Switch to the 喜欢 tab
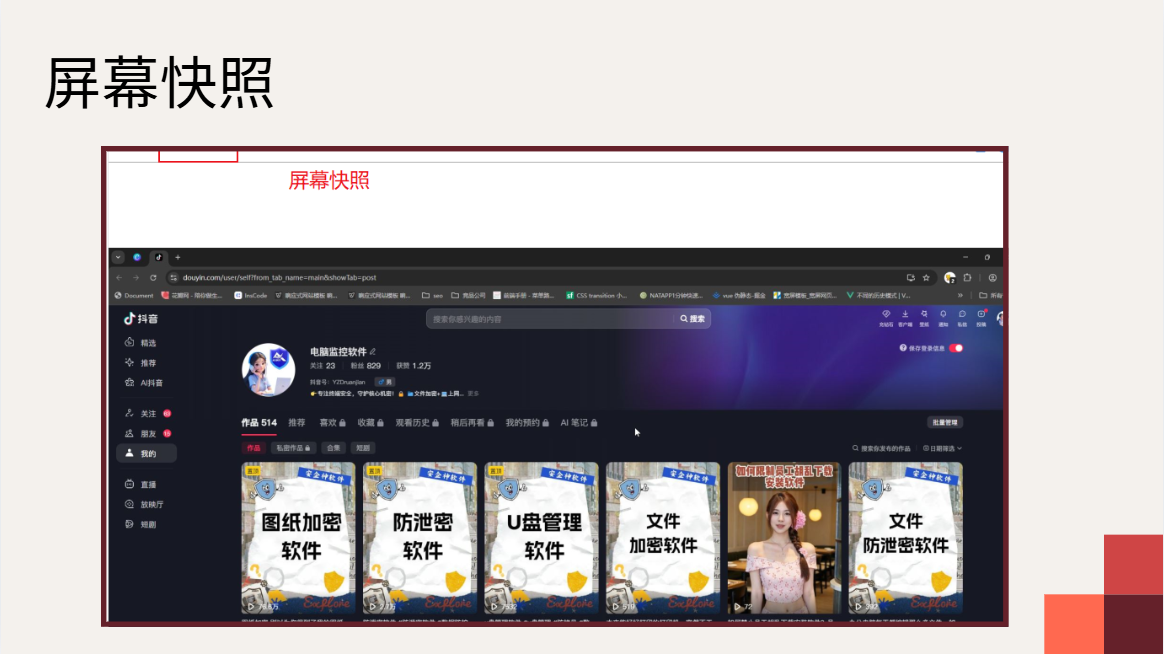The width and height of the screenshot is (1164, 654). click(333, 423)
